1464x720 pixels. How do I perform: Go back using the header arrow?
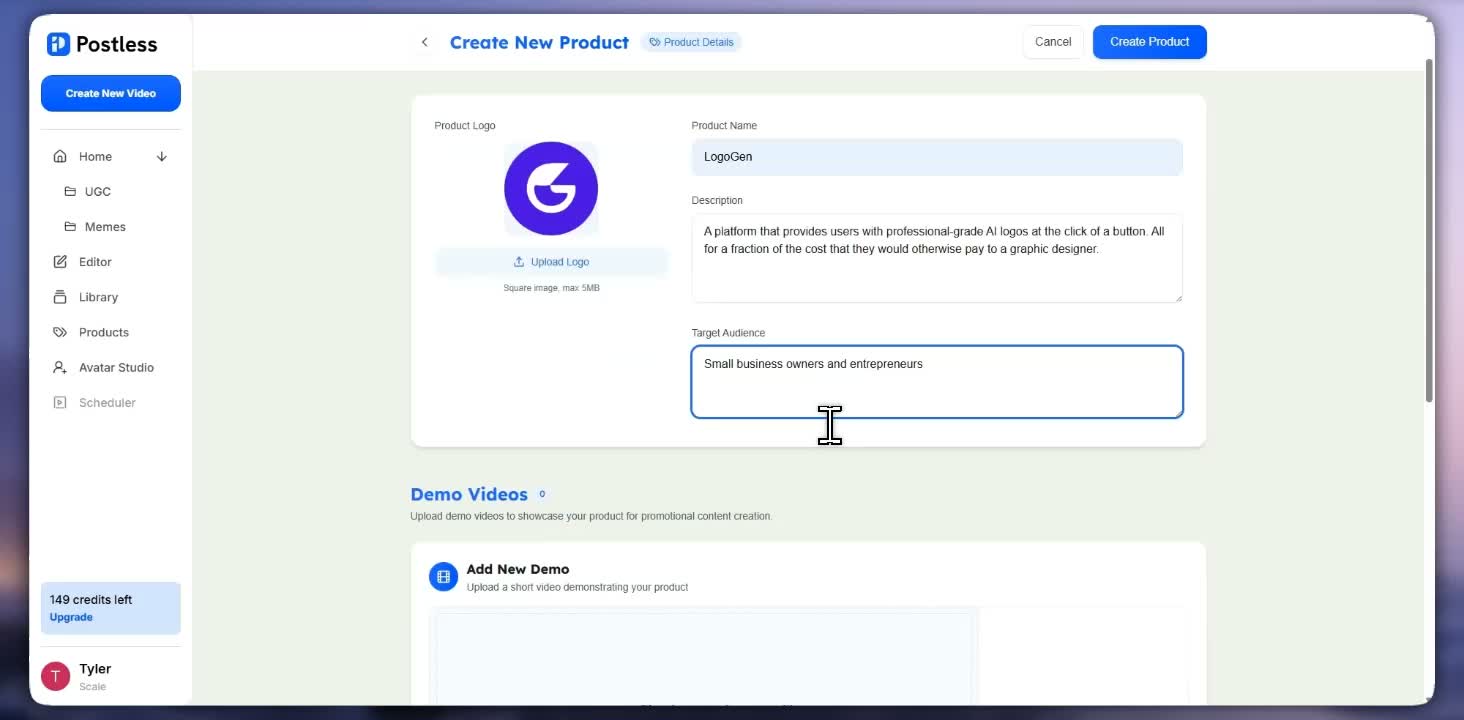(425, 42)
